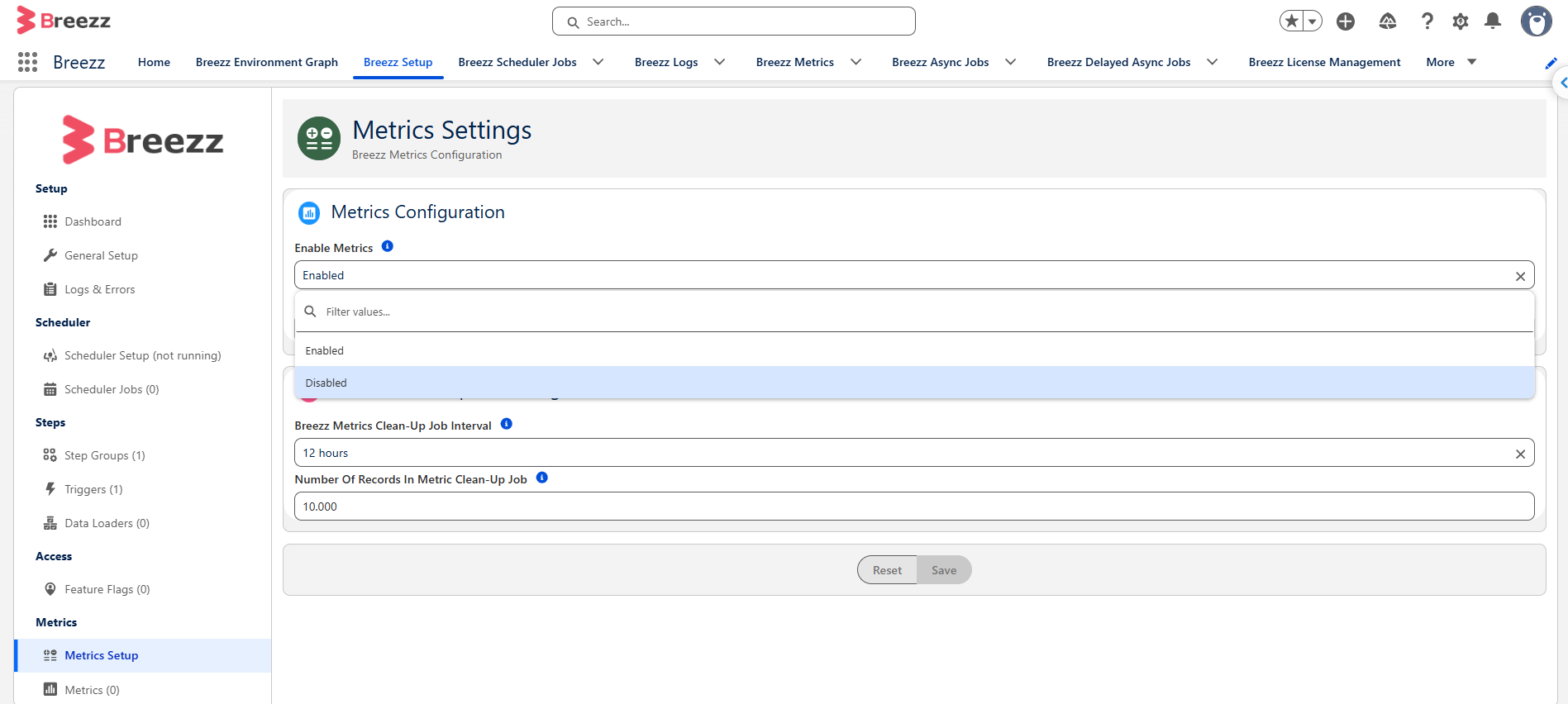Clear the 12 hours interval value
The height and width of the screenshot is (704, 1568).
[x=1520, y=454]
